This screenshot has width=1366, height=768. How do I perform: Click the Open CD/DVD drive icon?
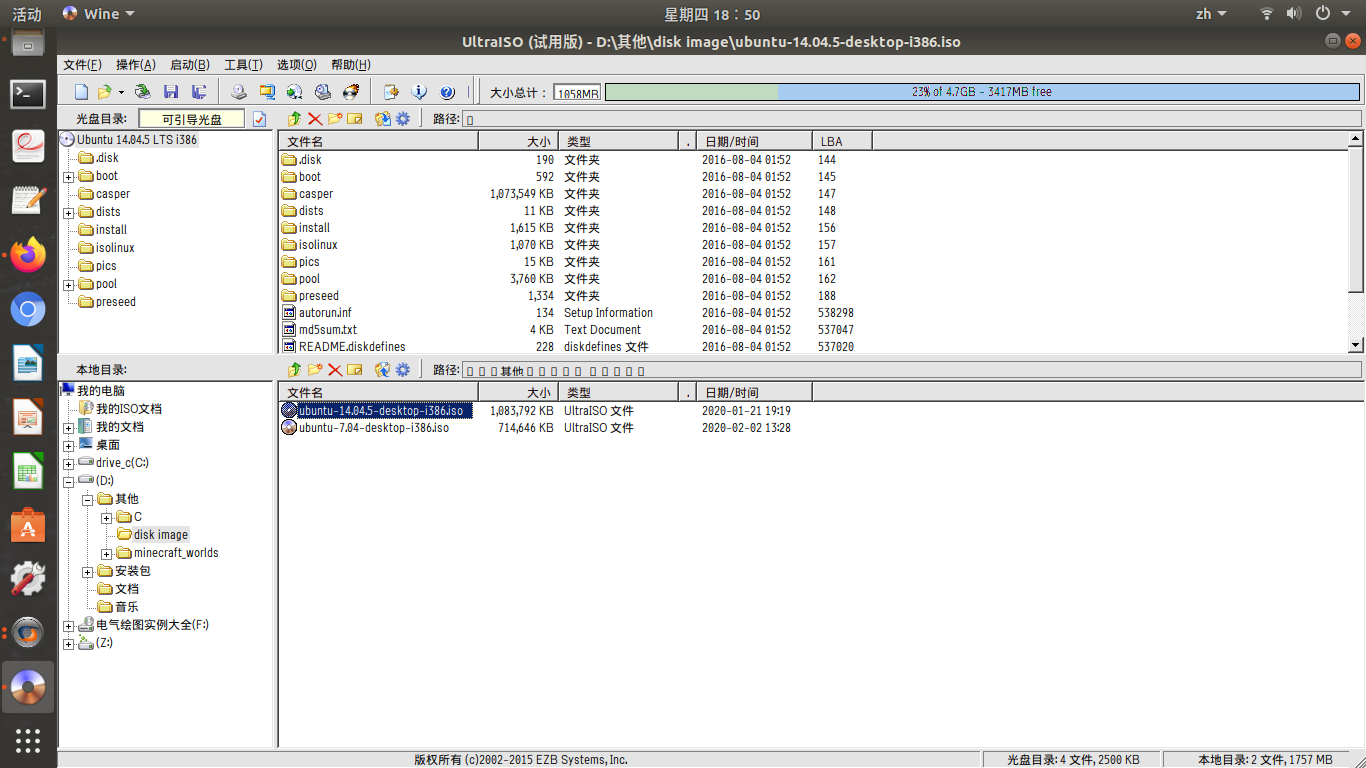143,92
